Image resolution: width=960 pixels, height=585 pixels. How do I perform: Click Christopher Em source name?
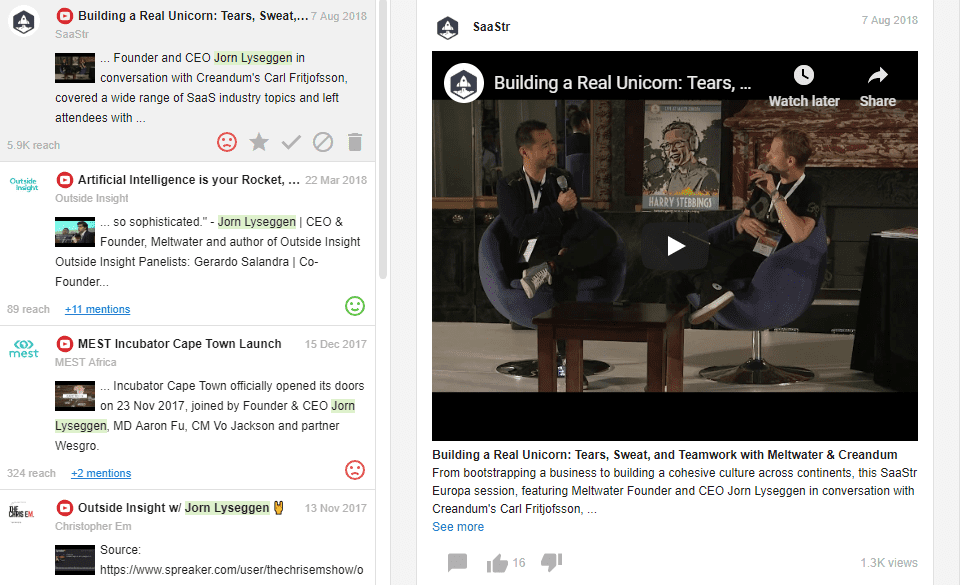(93, 526)
